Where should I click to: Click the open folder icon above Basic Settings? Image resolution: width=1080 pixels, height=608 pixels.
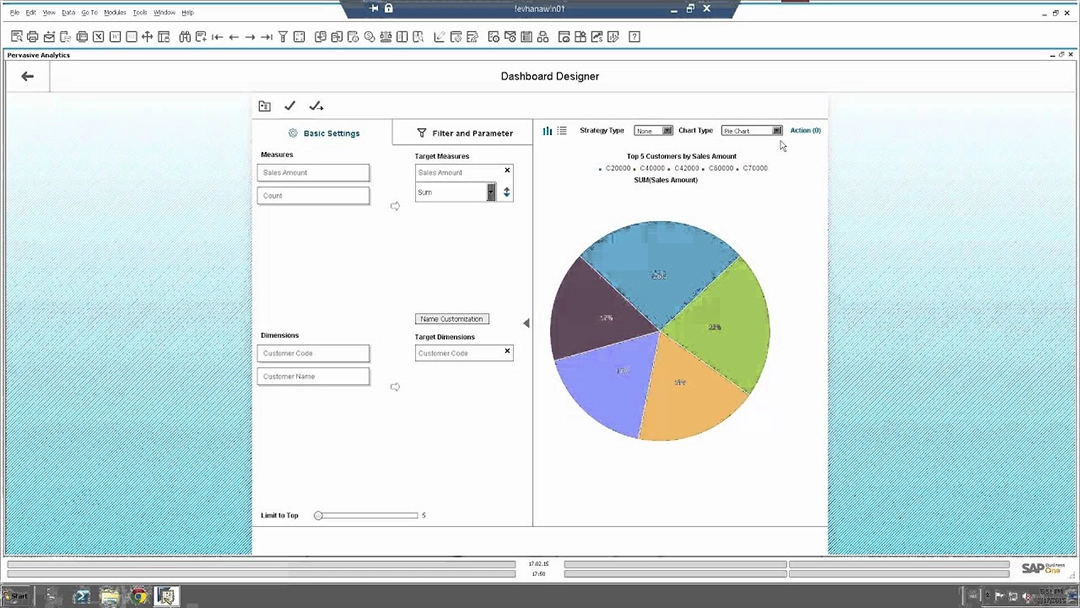(x=264, y=106)
